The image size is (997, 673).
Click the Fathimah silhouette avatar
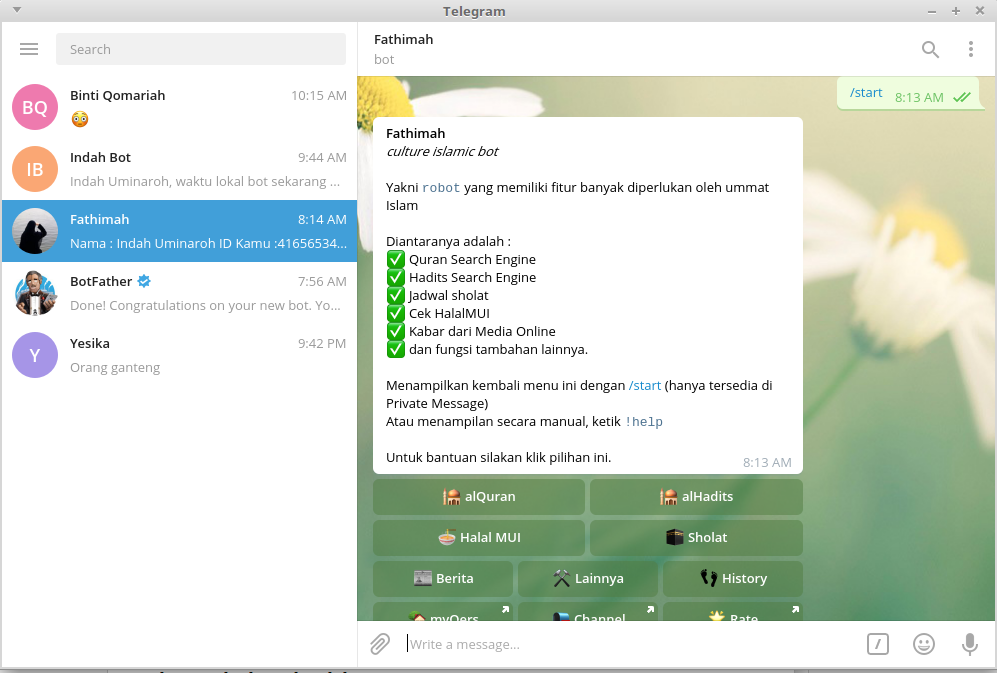(35, 231)
